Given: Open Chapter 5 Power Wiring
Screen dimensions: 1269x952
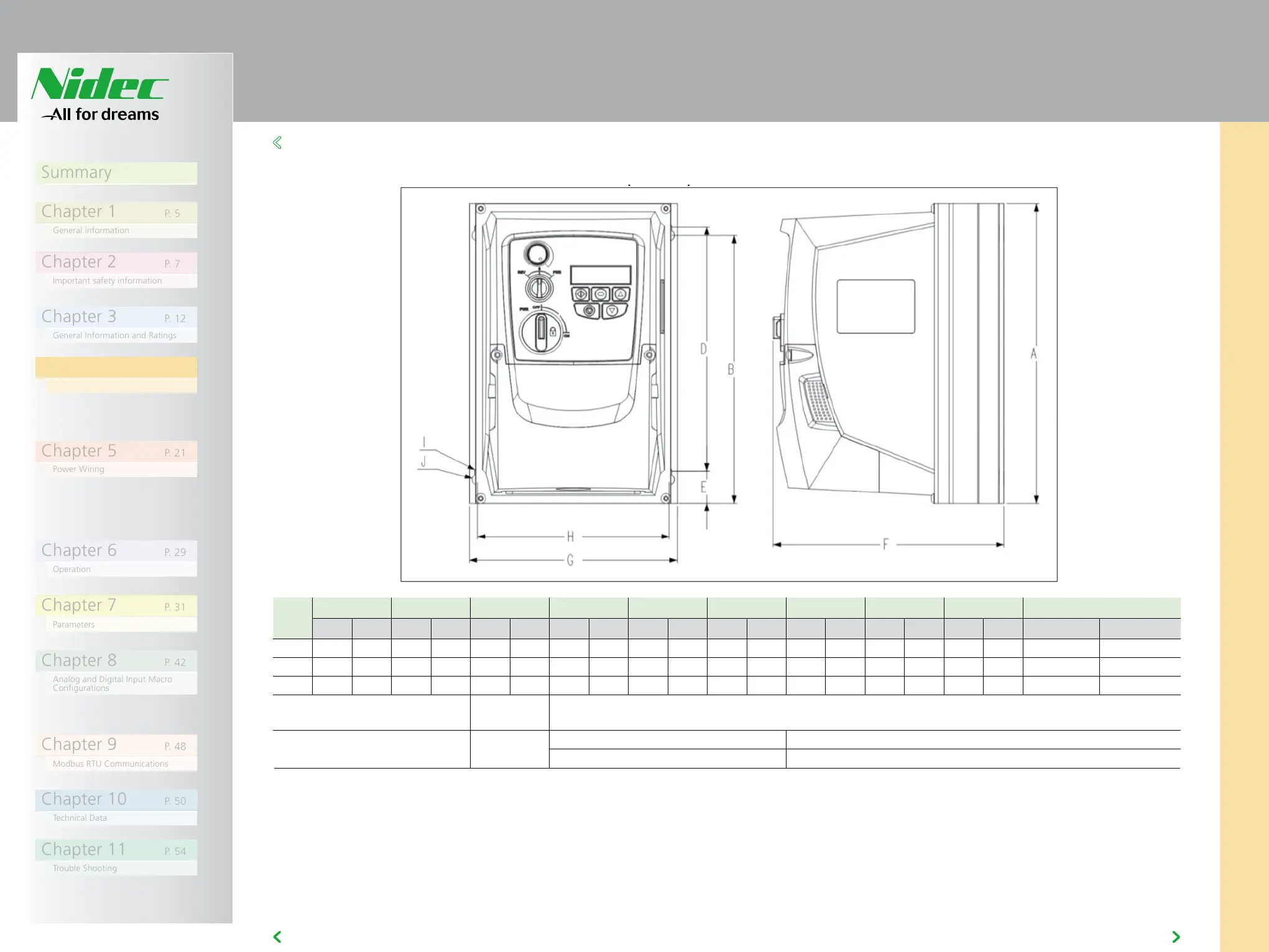Looking at the screenshot, I should (116, 459).
